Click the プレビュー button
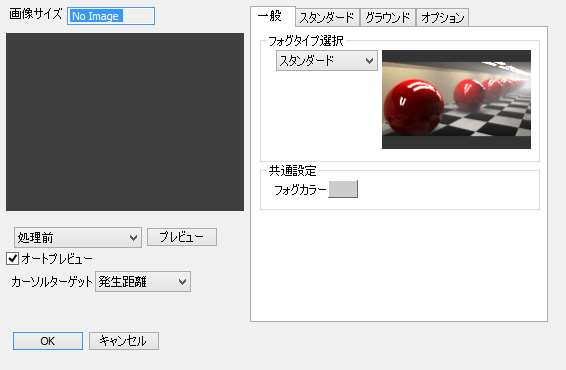Screen dimensions: 566x370 [x=182, y=237]
